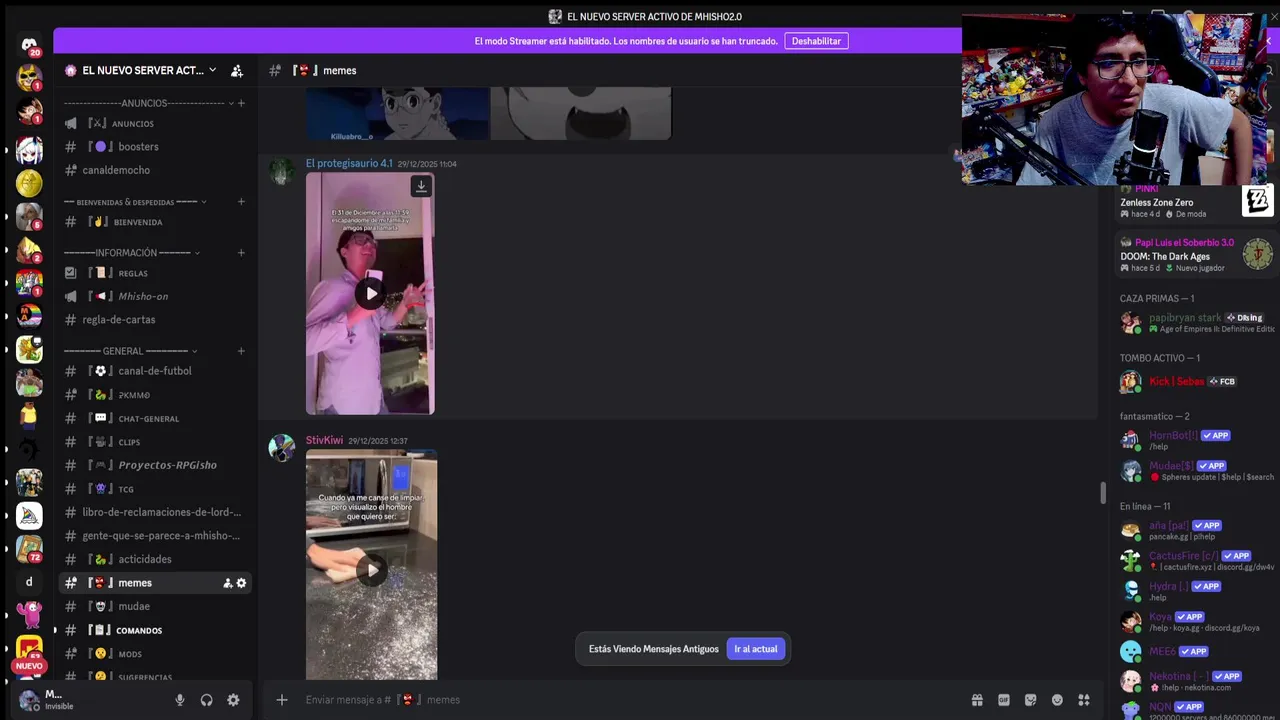Open the mods channel
The height and width of the screenshot is (720, 1280).
point(154,654)
